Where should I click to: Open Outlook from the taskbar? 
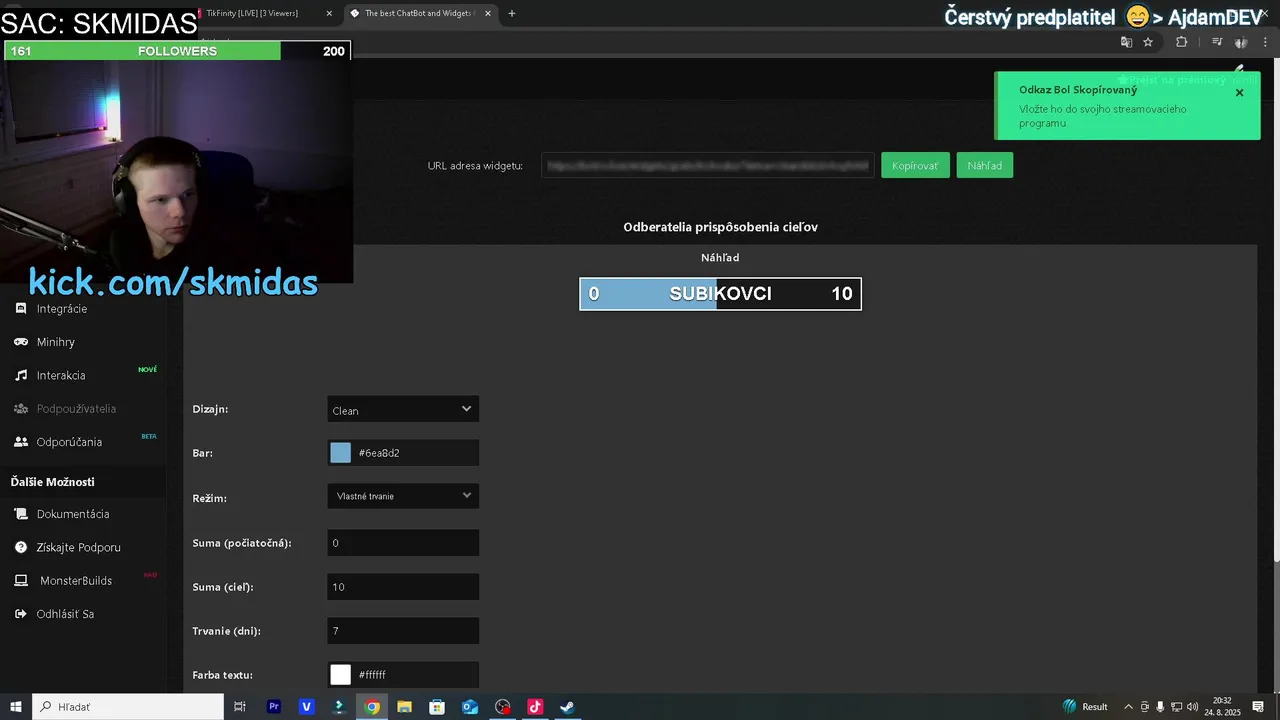[x=470, y=707]
